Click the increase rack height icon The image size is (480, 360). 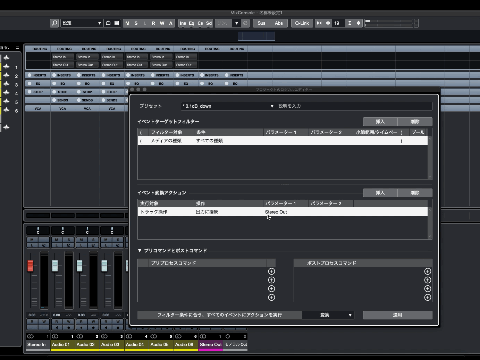click(358, 23)
